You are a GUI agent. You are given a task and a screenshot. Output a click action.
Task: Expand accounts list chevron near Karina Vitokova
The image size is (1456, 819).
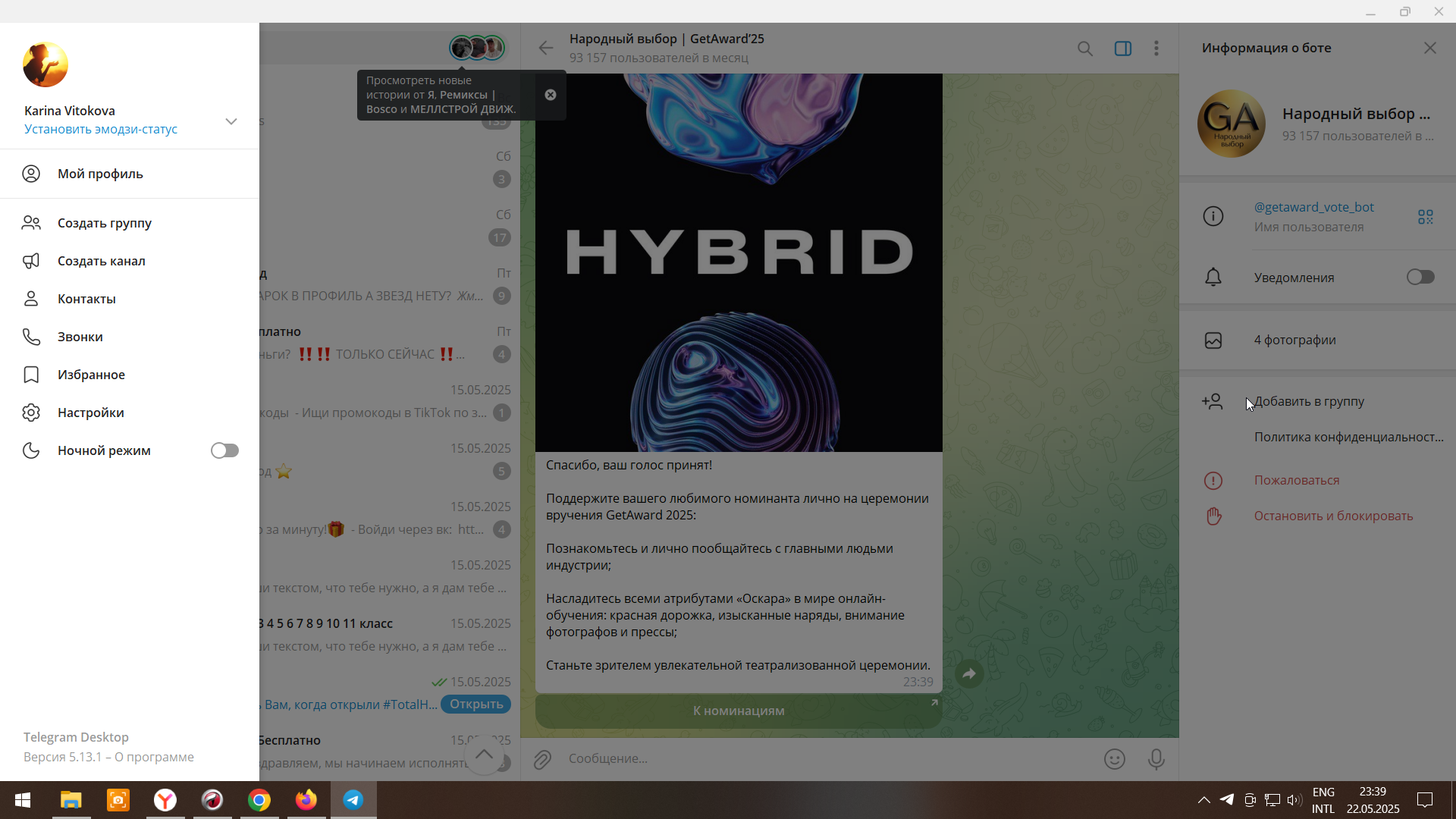(x=231, y=121)
